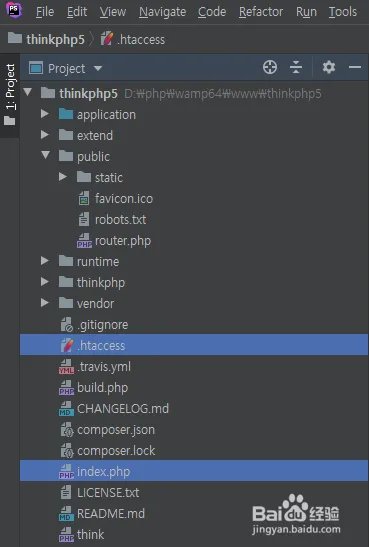The height and width of the screenshot is (547, 369).
Task: Click the PhpStorm logo icon
Action: click(14, 10)
